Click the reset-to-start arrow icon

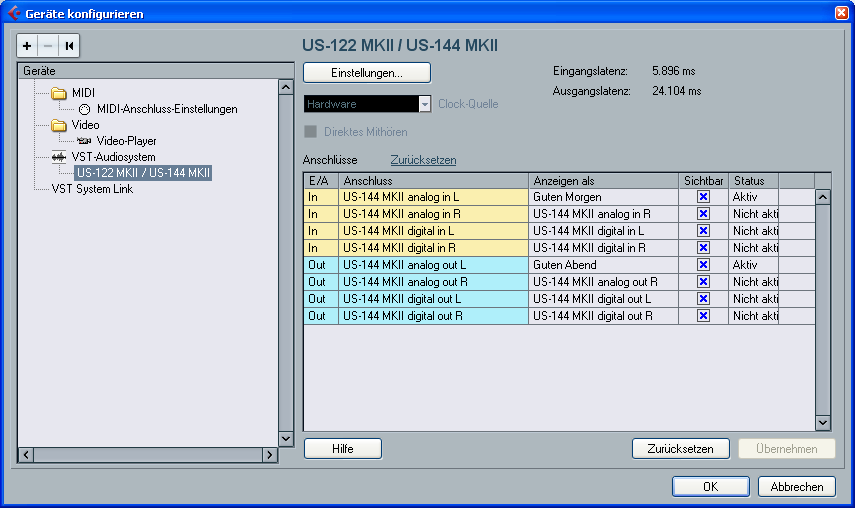[69, 46]
